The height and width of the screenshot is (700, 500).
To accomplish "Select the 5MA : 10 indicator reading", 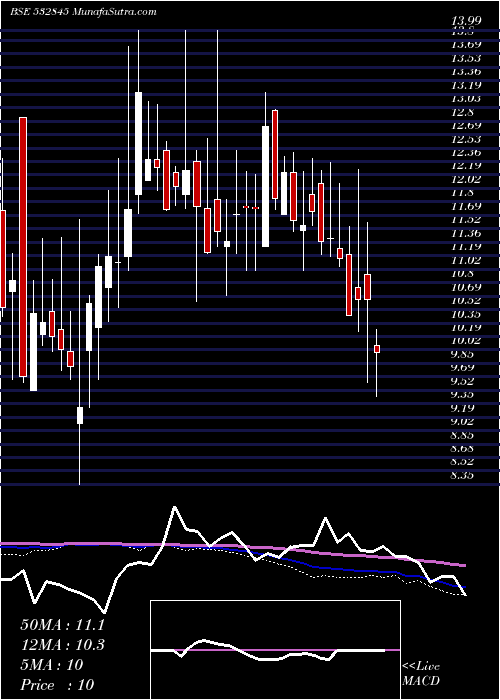I will tap(52, 665).
